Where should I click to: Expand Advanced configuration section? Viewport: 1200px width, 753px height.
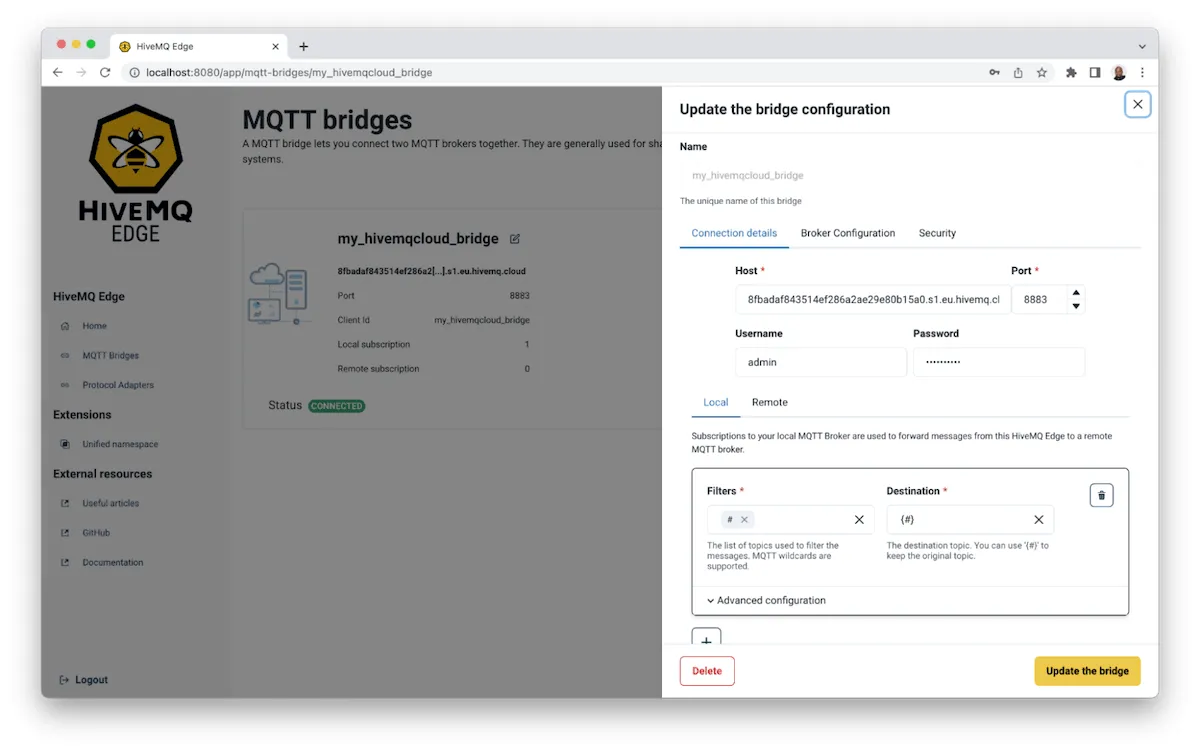(x=766, y=601)
